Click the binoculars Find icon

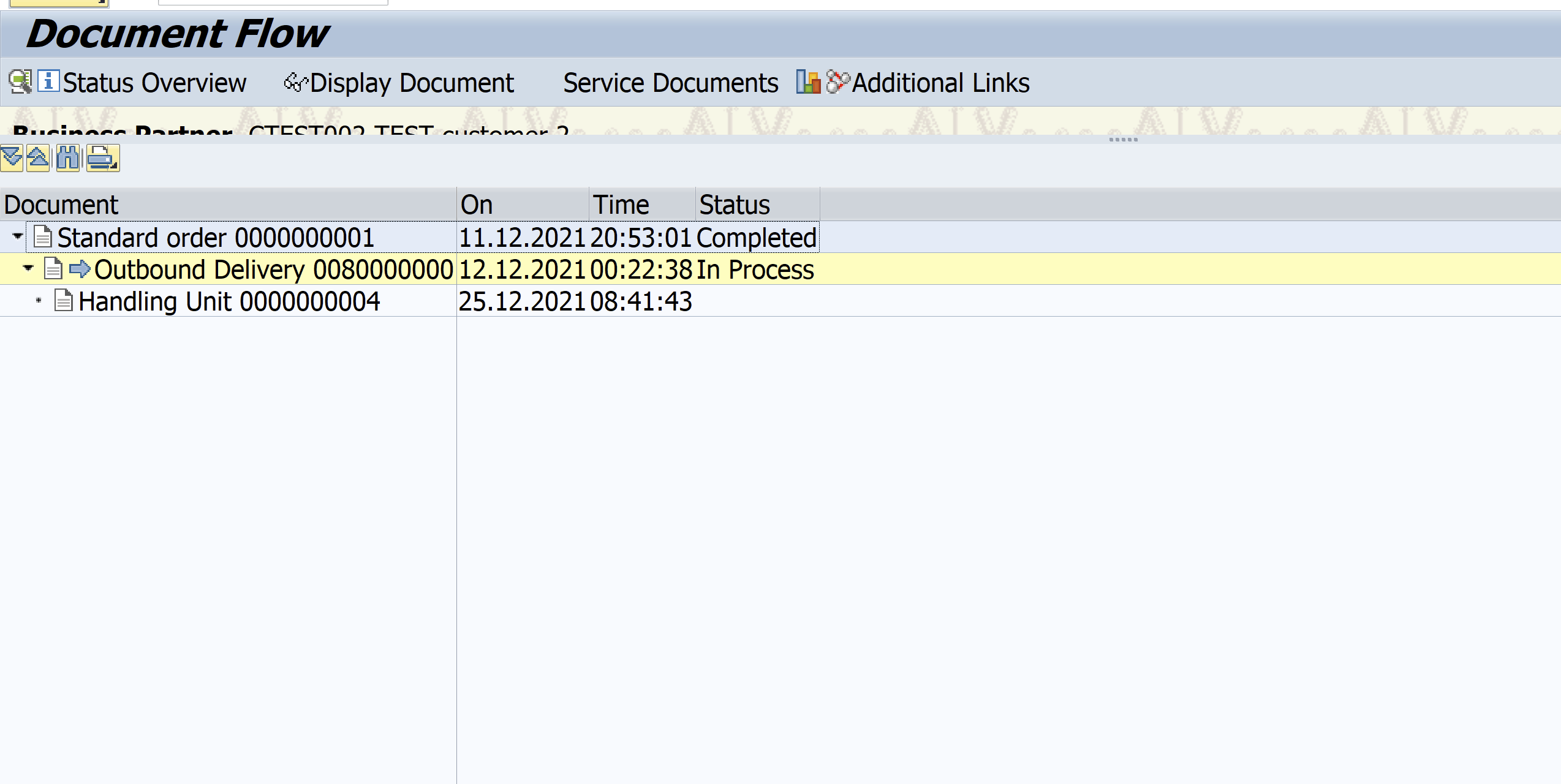pos(68,158)
